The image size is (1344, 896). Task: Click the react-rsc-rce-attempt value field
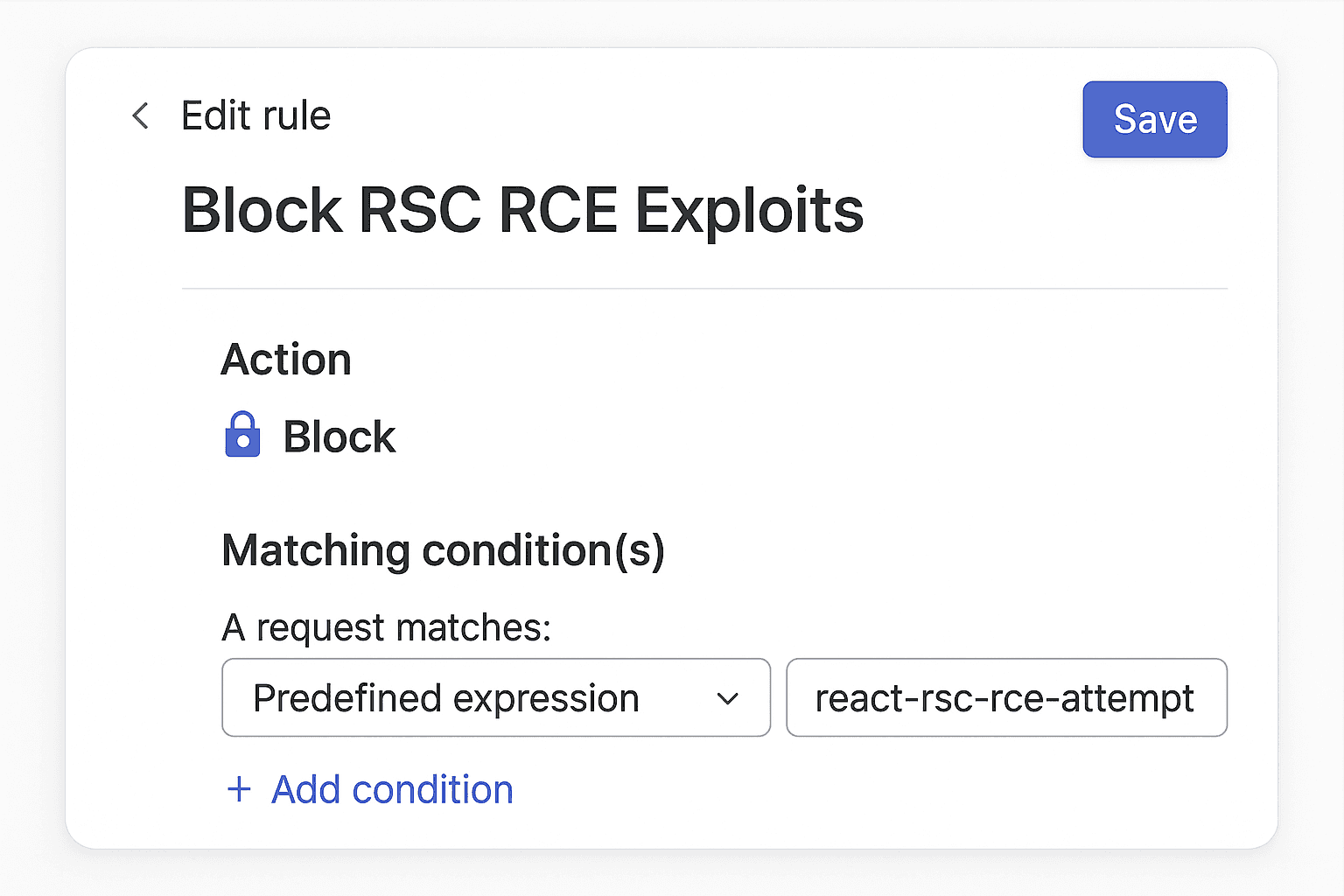click(x=1005, y=698)
